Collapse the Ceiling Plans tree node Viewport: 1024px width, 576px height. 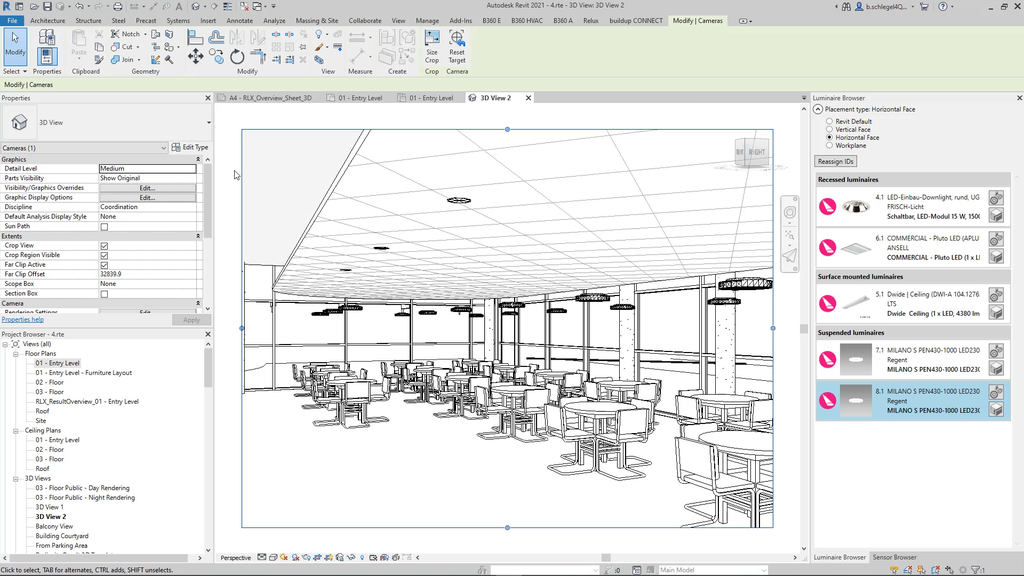point(16,431)
